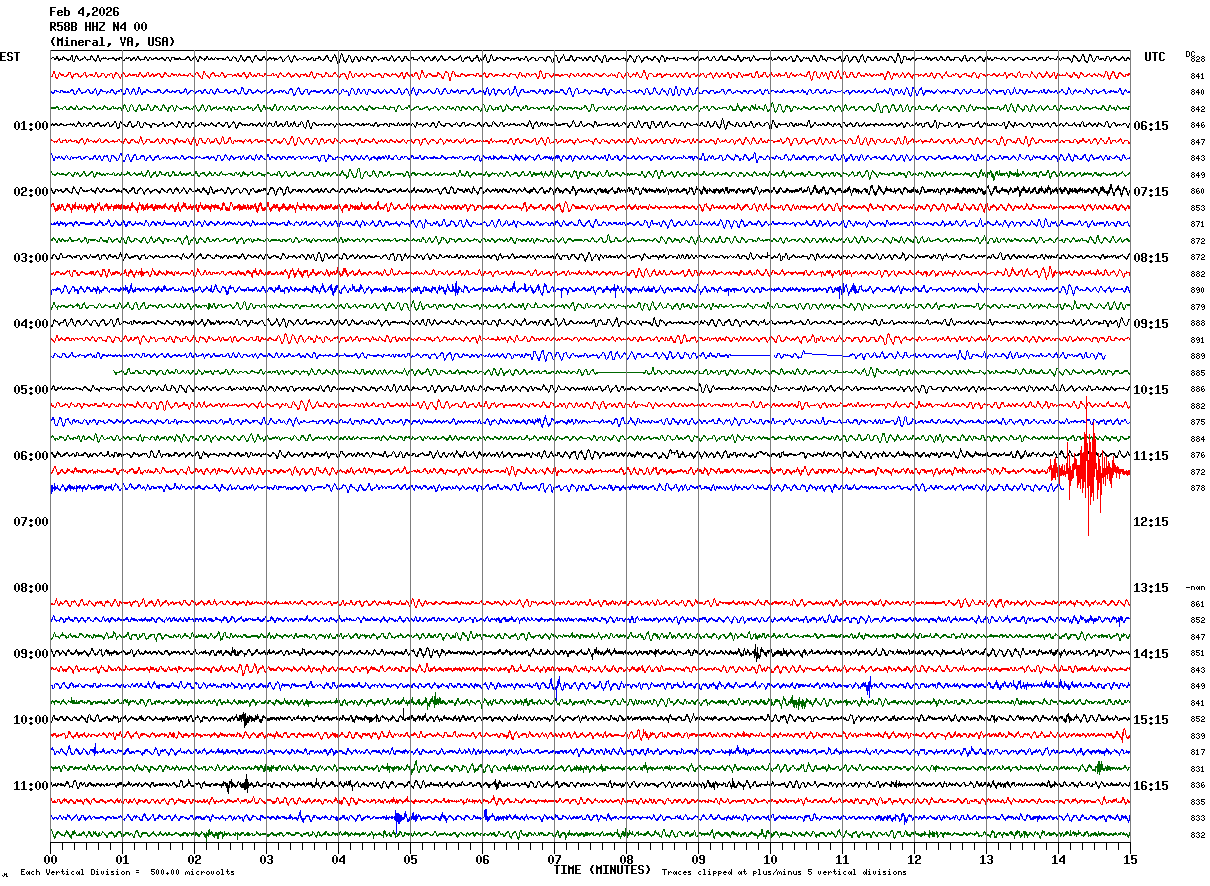Viewport: 1210px width, 886px height.
Task: Select the 08:00 EST row label
Action: click(31, 588)
